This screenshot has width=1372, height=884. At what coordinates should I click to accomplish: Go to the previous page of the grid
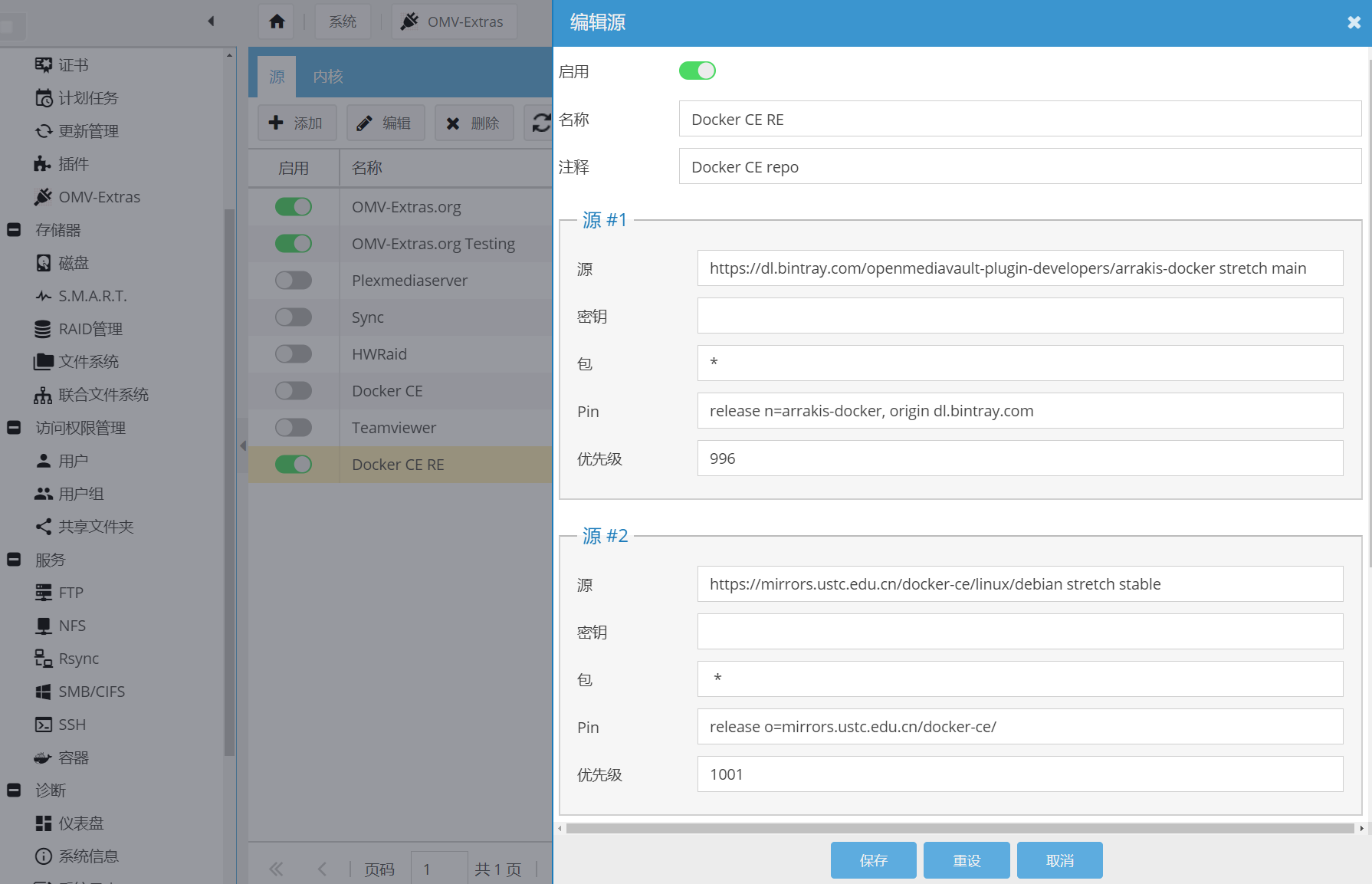point(322,869)
